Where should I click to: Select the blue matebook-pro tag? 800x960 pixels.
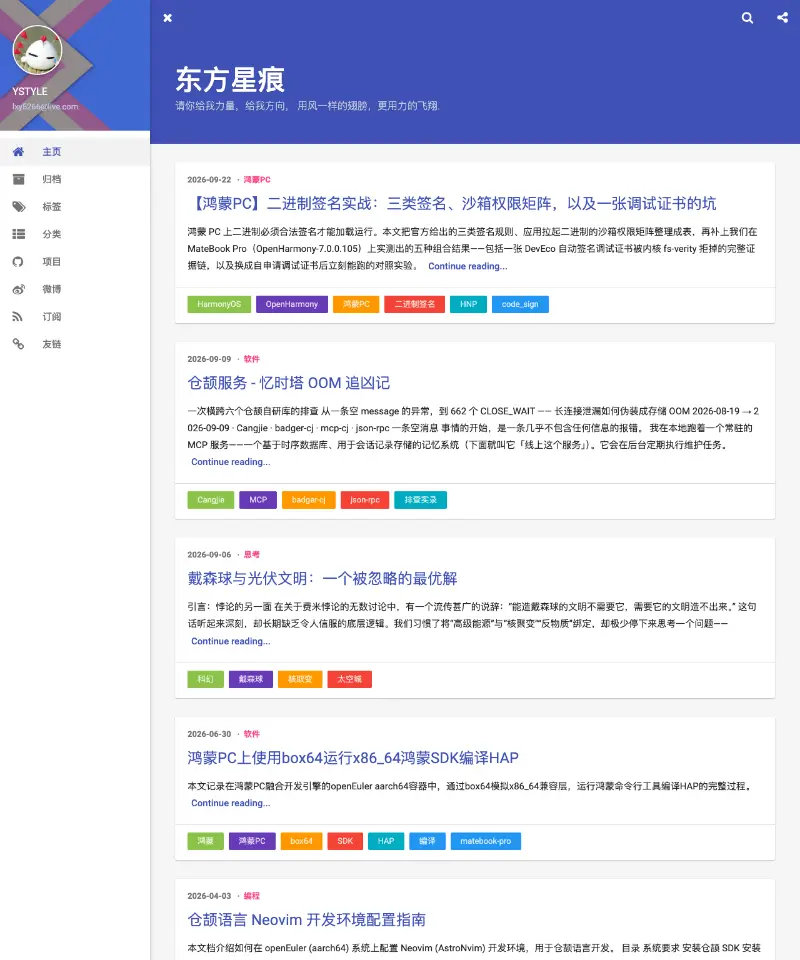pos(486,841)
